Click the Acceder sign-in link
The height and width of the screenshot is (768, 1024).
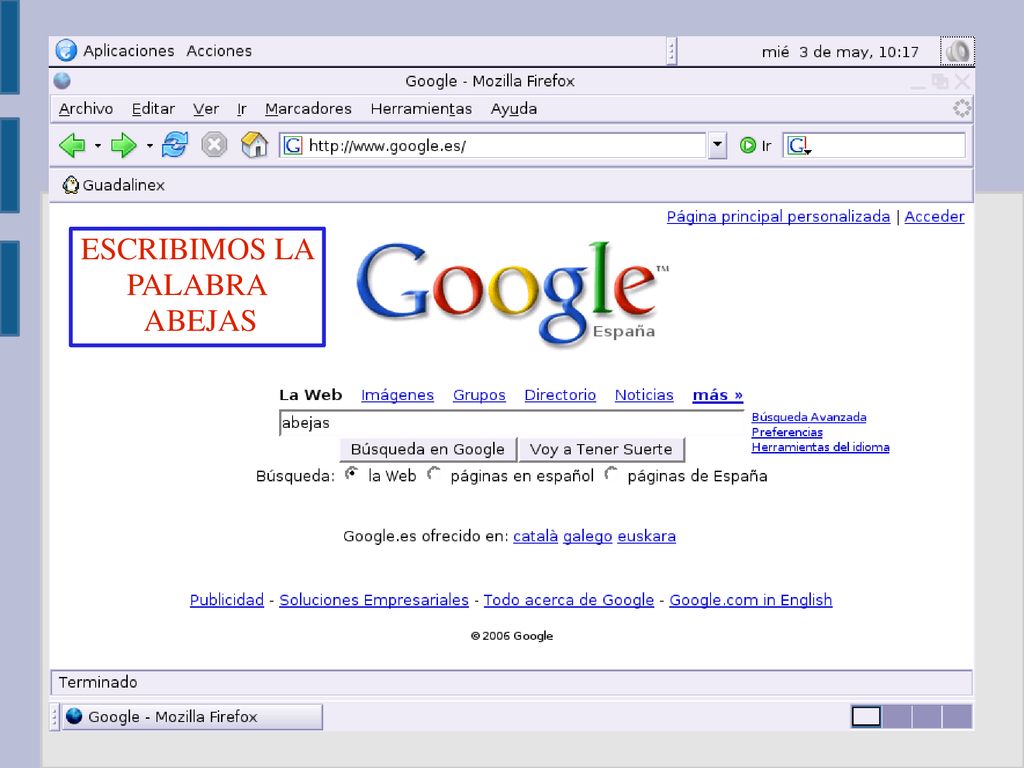(x=934, y=217)
